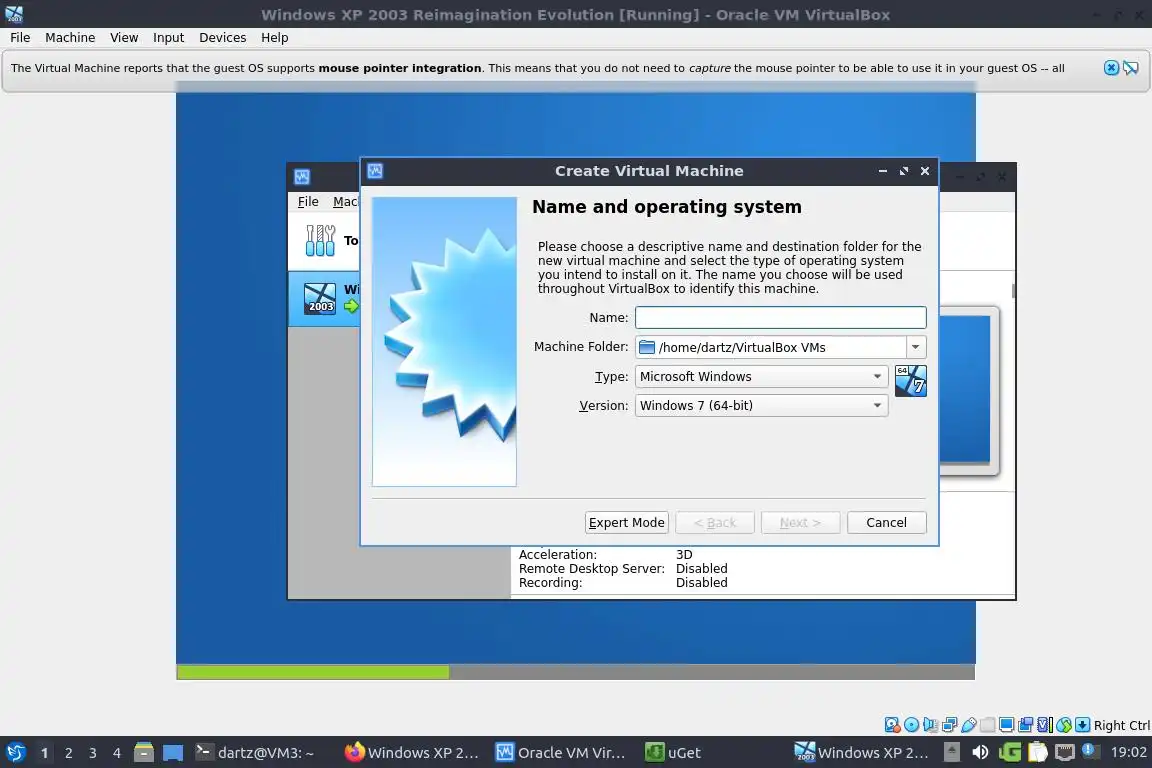The width and height of the screenshot is (1152, 768).
Task: Click 'Recording:' label in details pane
Action: click(550, 583)
